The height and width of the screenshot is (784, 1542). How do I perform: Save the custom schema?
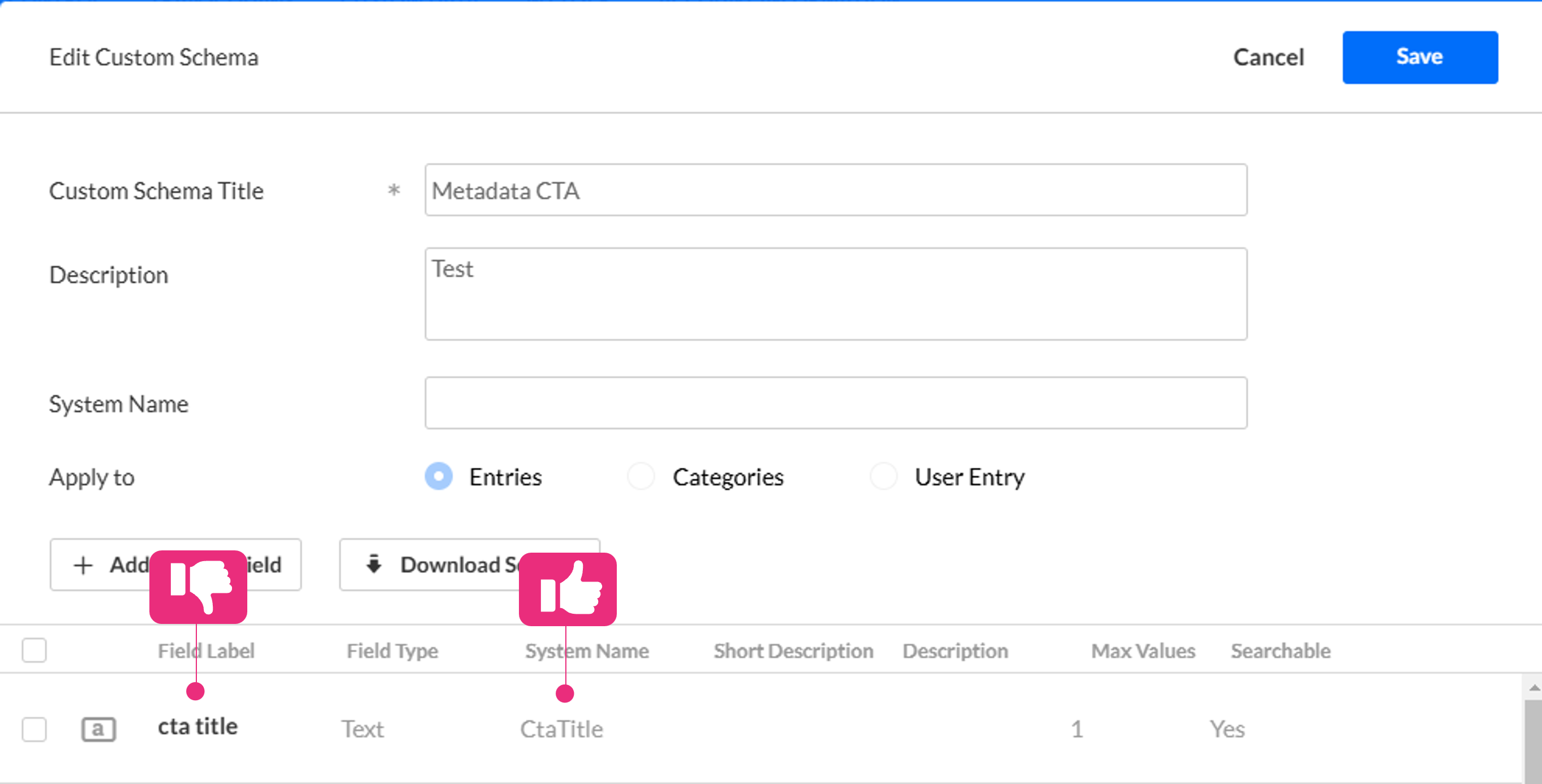(x=1419, y=57)
